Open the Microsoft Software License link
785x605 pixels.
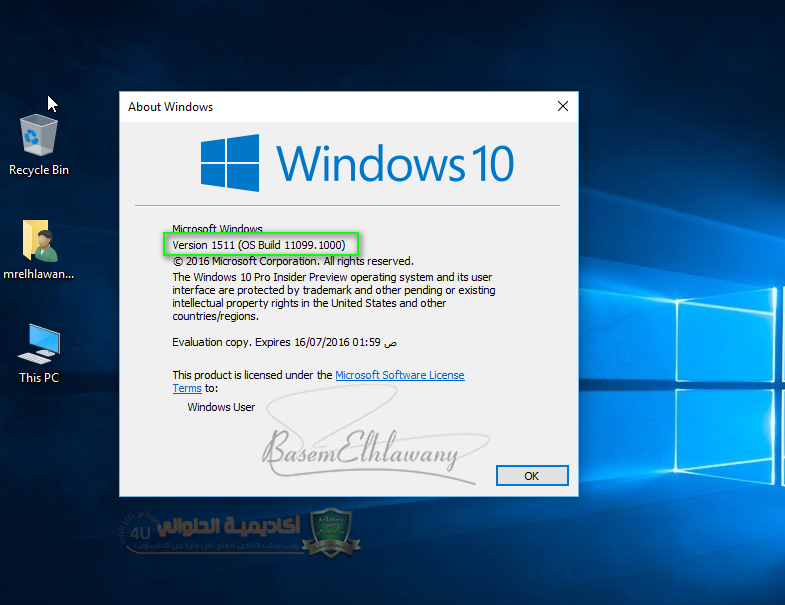pos(400,375)
